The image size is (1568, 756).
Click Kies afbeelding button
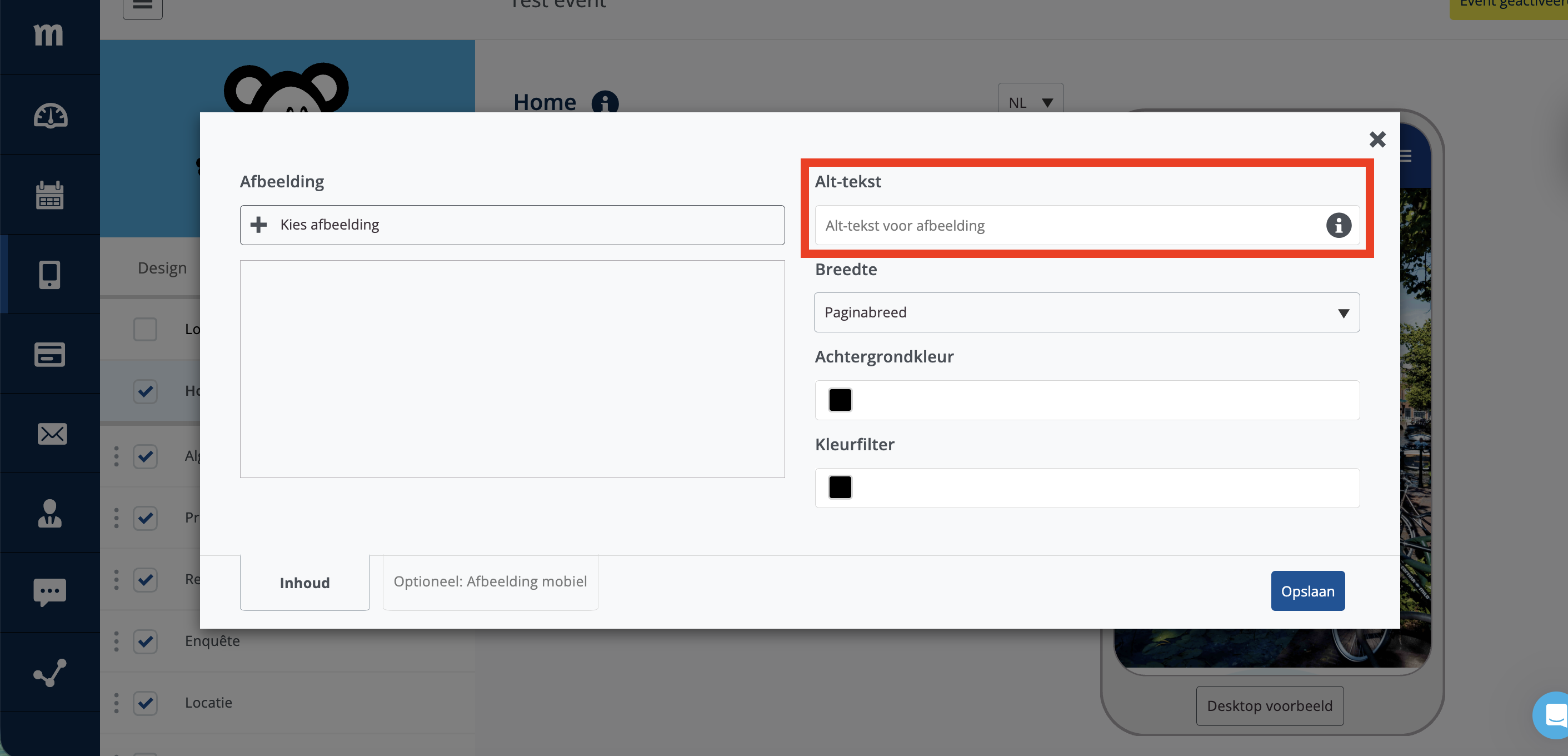click(x=512, y=225)
